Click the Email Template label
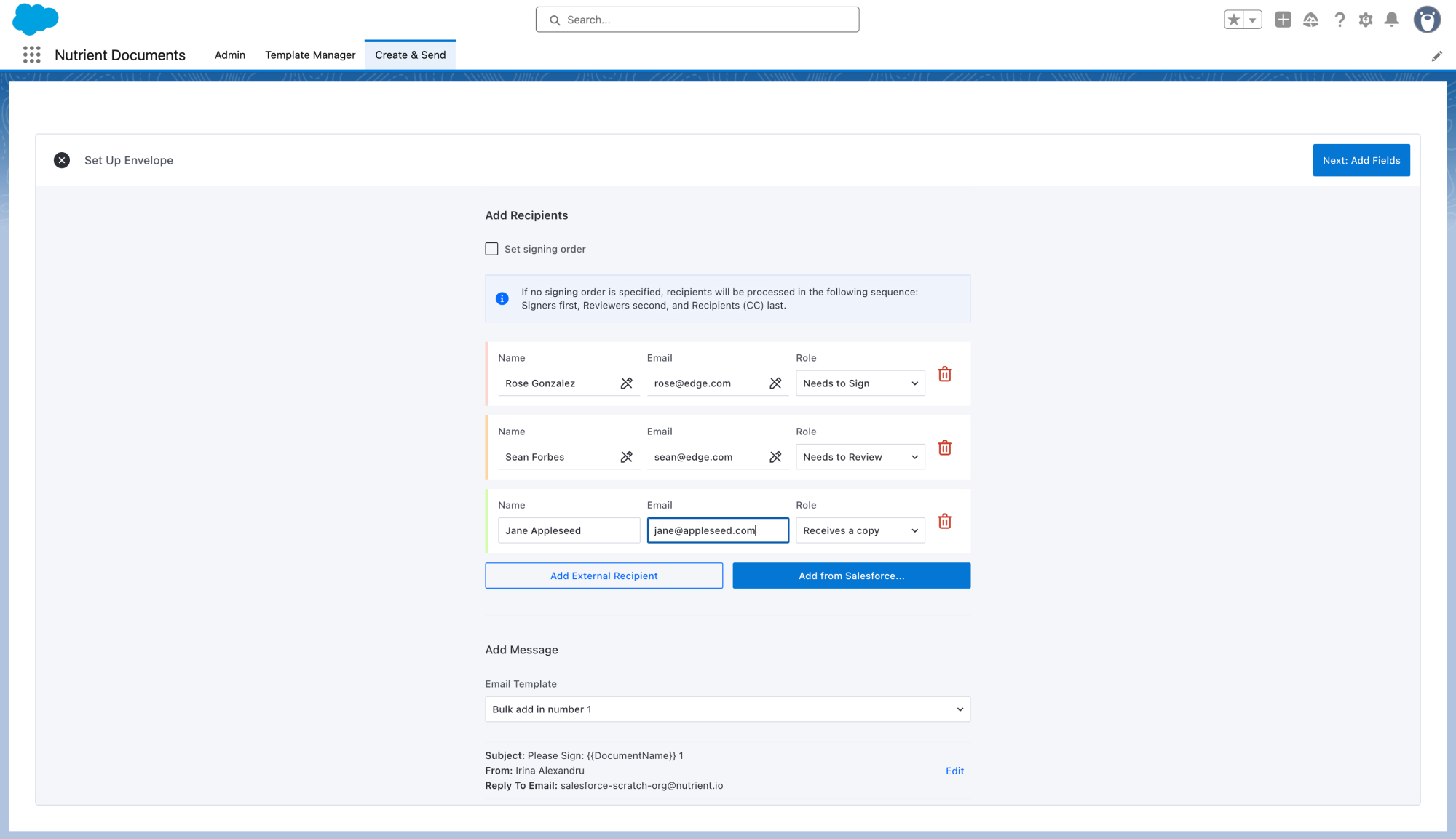Viewport: 1456px width, 839px height. tap(521, 684)
